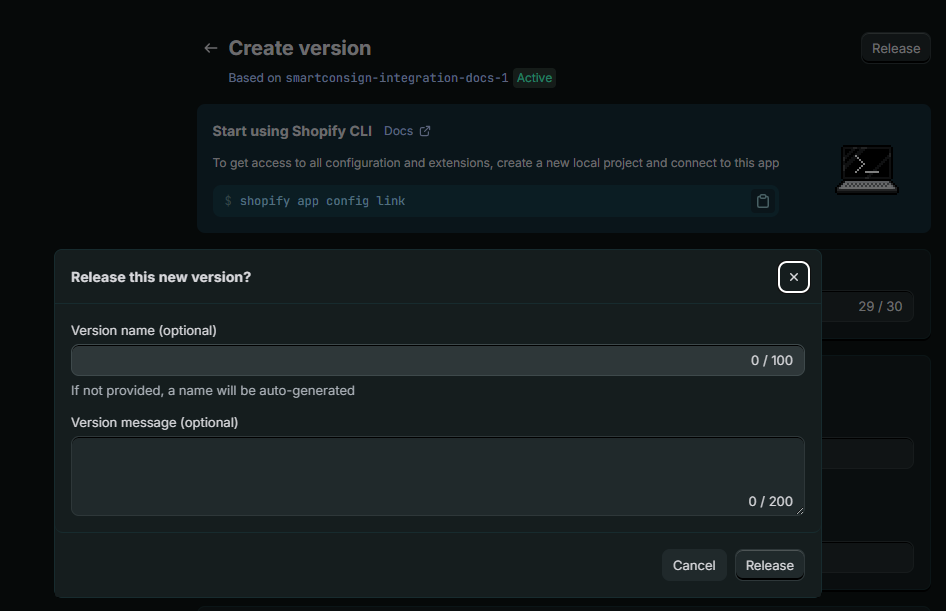The image size is (946, 611).
Task: Click the 'Start using Shopify CLI' heading
Action: pos(292,131)
